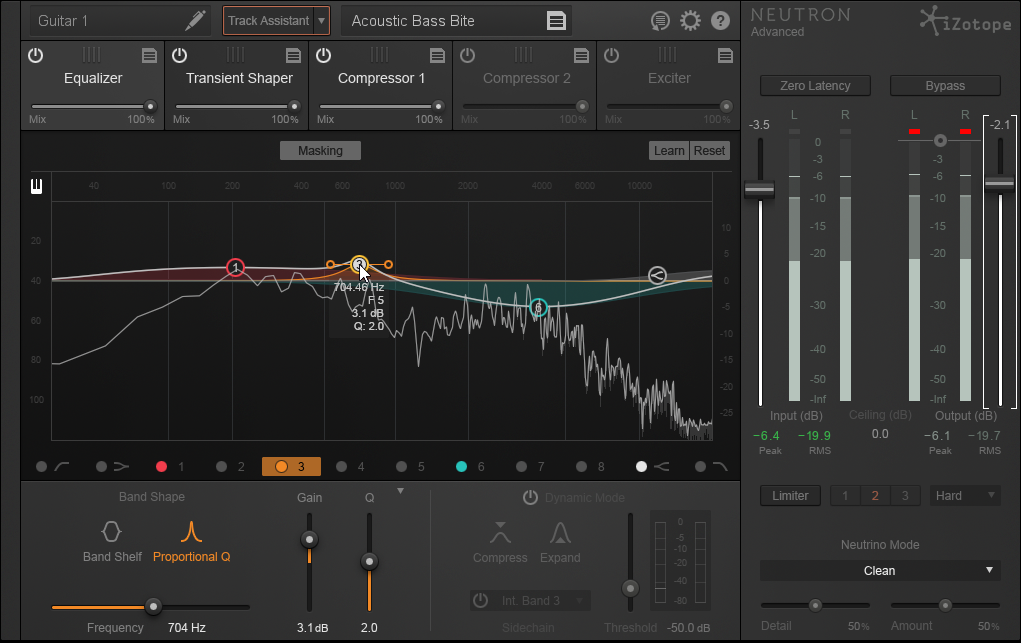Click the Reset button
This screenshot has width=1021, height=643.
709,150
